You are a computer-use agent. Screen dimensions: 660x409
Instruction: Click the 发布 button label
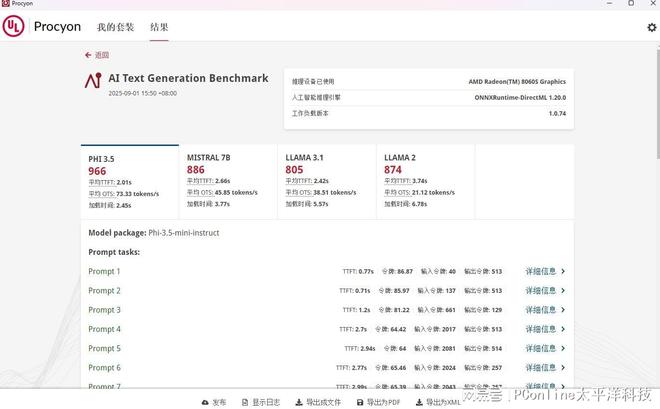219,403
